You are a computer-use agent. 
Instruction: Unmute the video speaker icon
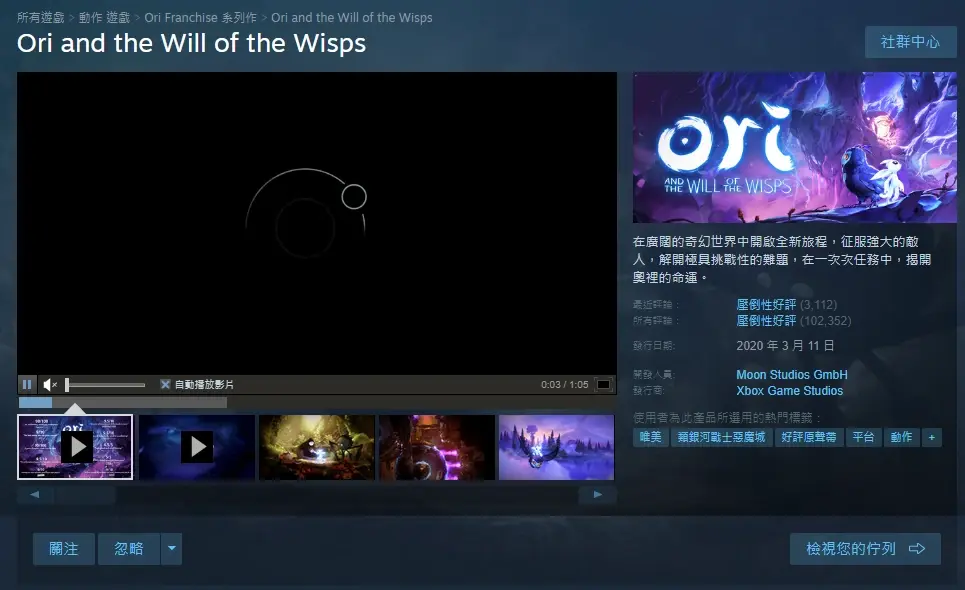(50, 385)
